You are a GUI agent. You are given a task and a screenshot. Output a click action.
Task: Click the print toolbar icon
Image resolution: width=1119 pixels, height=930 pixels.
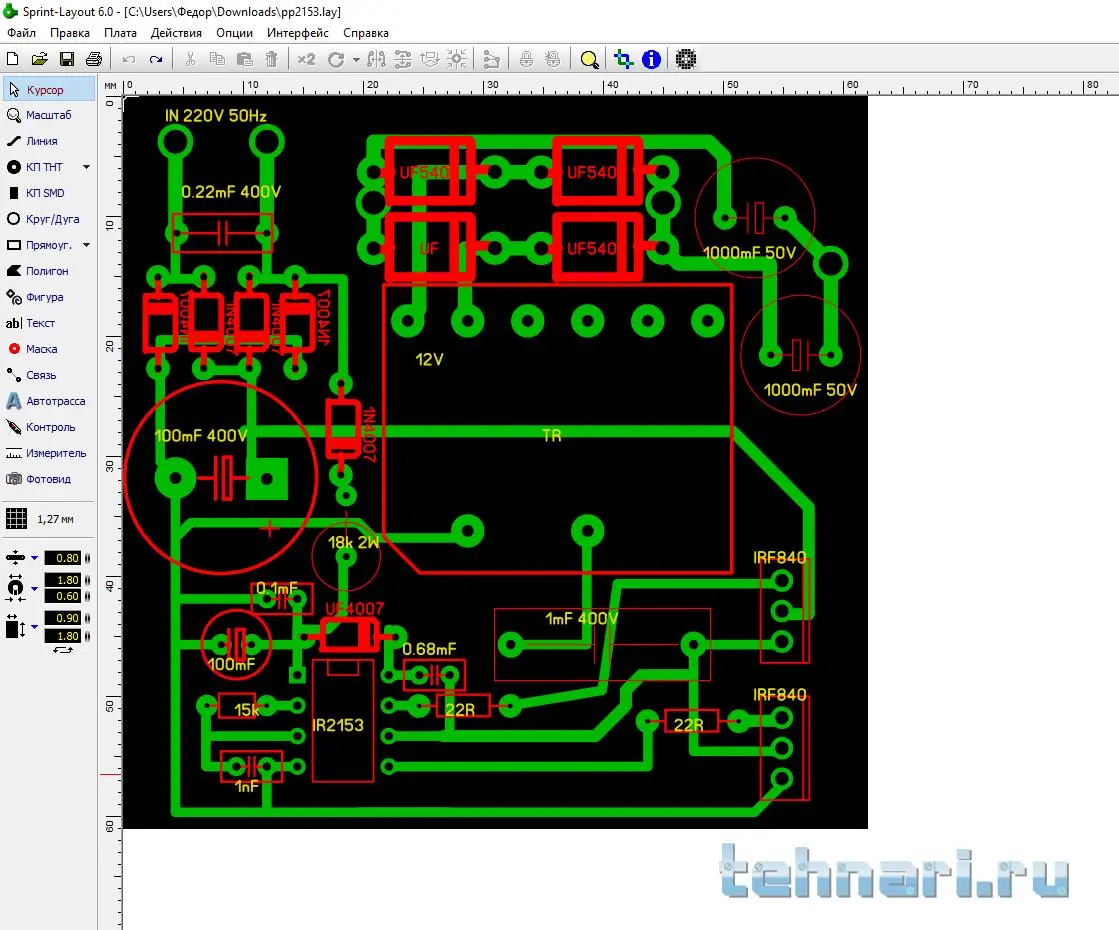(x=93, y=59)
